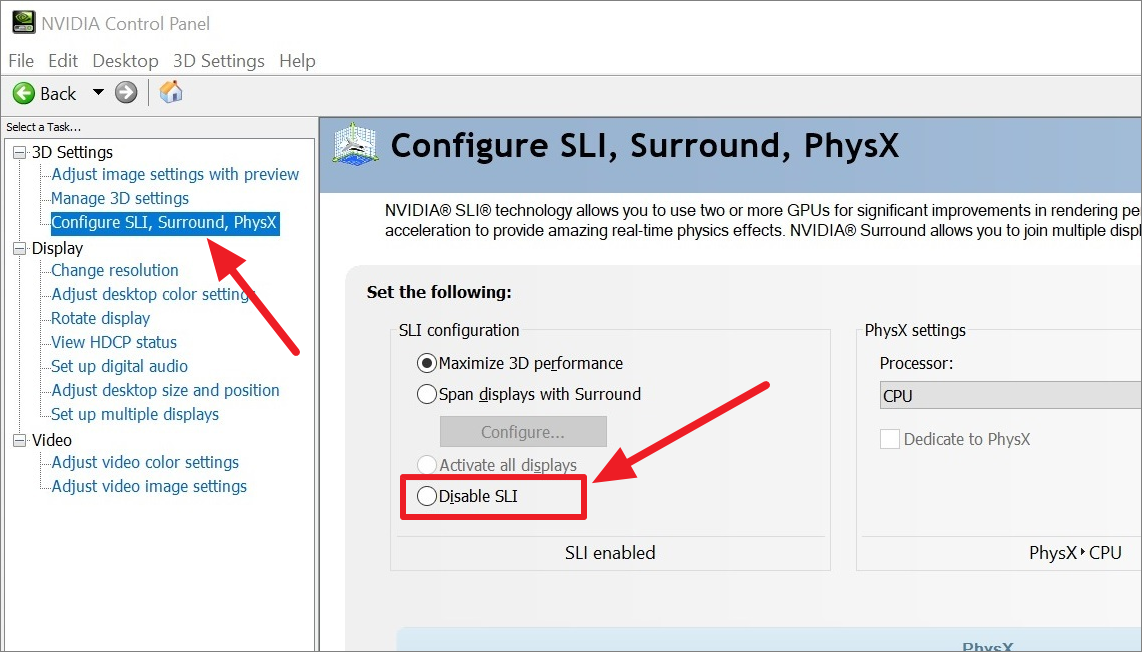Click the Configure... button
The height and width of the screenshot is (652, 1142).
(x=523, y=431)
